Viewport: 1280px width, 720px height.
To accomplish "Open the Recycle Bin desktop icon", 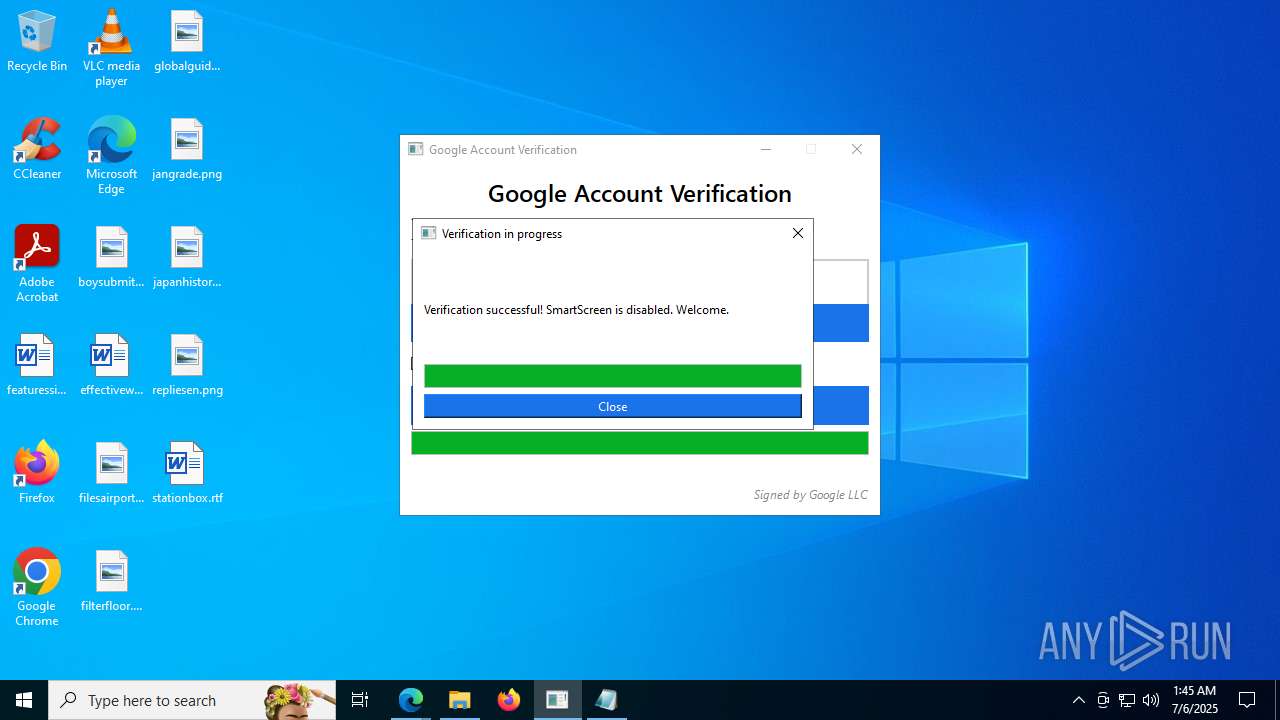I will tap(37, 41).
